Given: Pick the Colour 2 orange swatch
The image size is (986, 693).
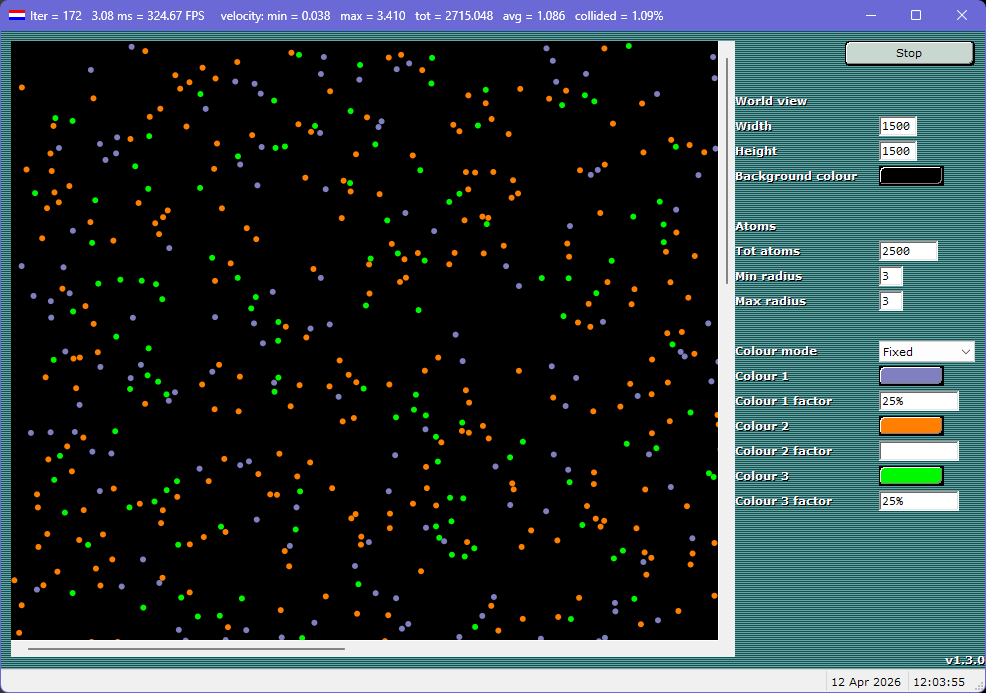Looking at the screenshot, I should (910, 426).
